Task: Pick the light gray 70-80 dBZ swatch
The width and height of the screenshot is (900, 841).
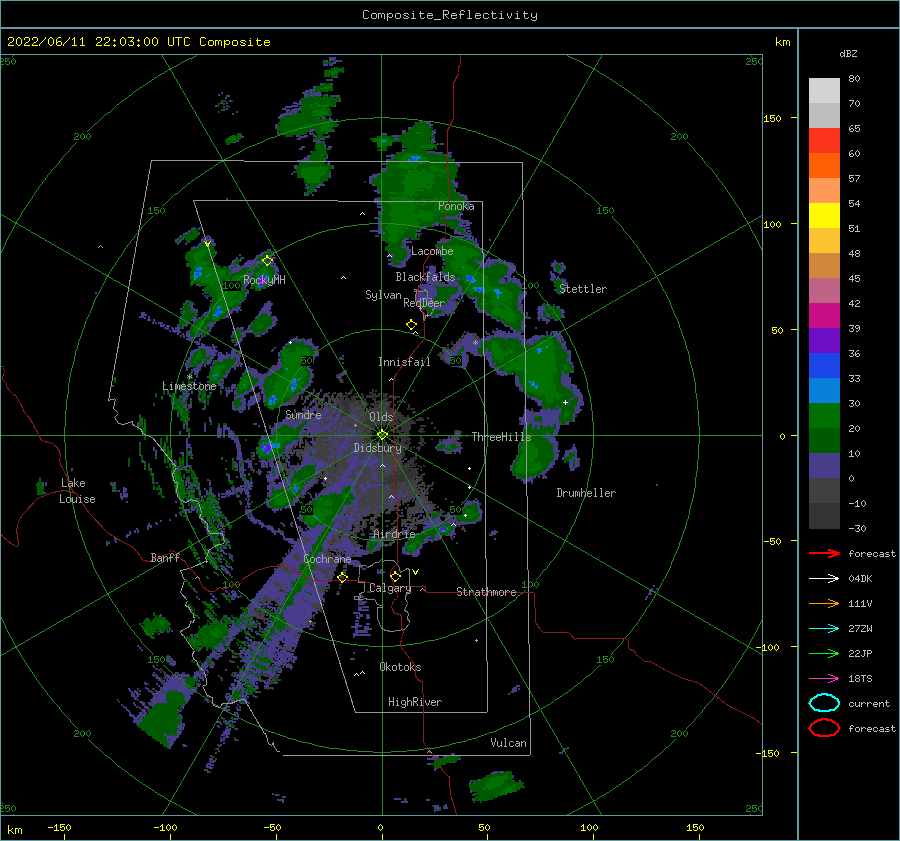Action: pos(824,91)
